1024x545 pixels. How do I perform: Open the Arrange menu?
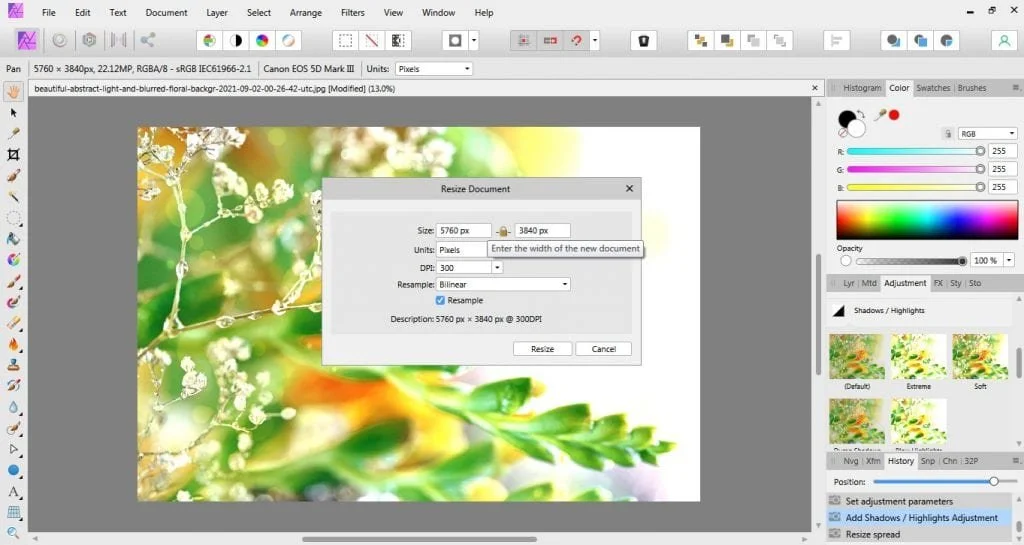(x=306, y=12)
